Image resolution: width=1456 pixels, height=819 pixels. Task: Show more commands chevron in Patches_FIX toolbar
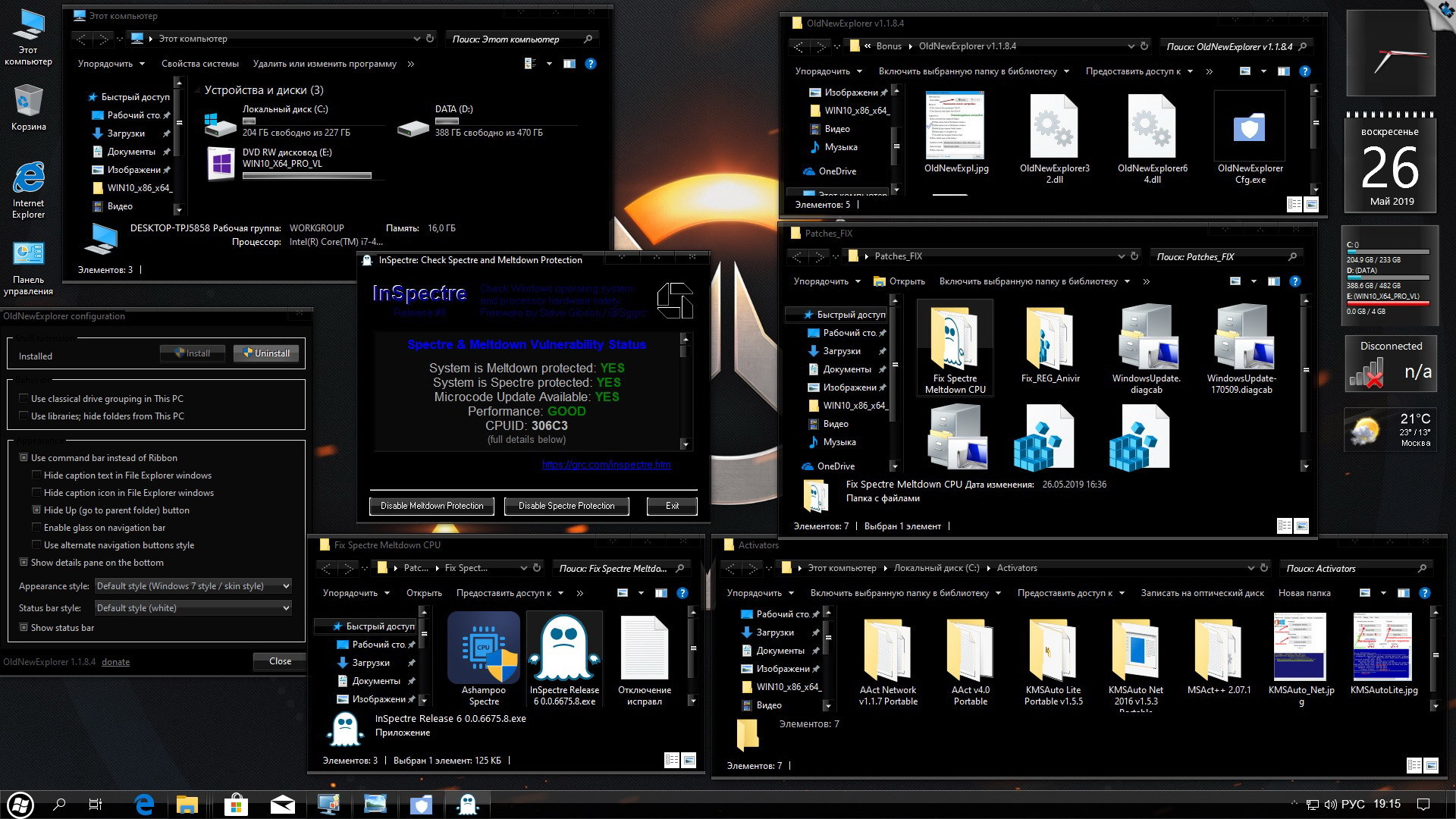(x=1146, y=281)
